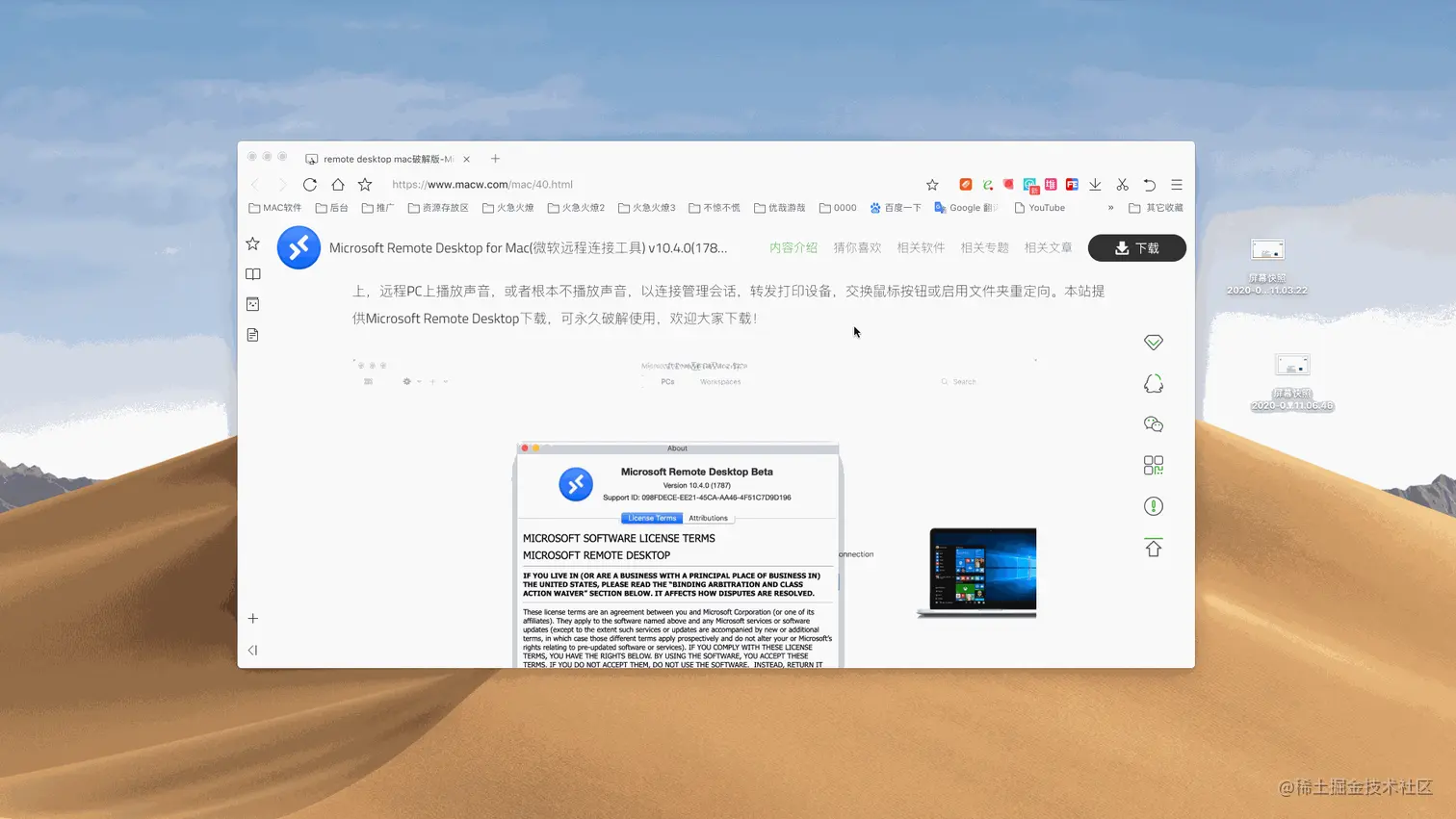Open the notes document icon in sidebar
This screenshot has height=819, width=1456.
coord(253,335)
